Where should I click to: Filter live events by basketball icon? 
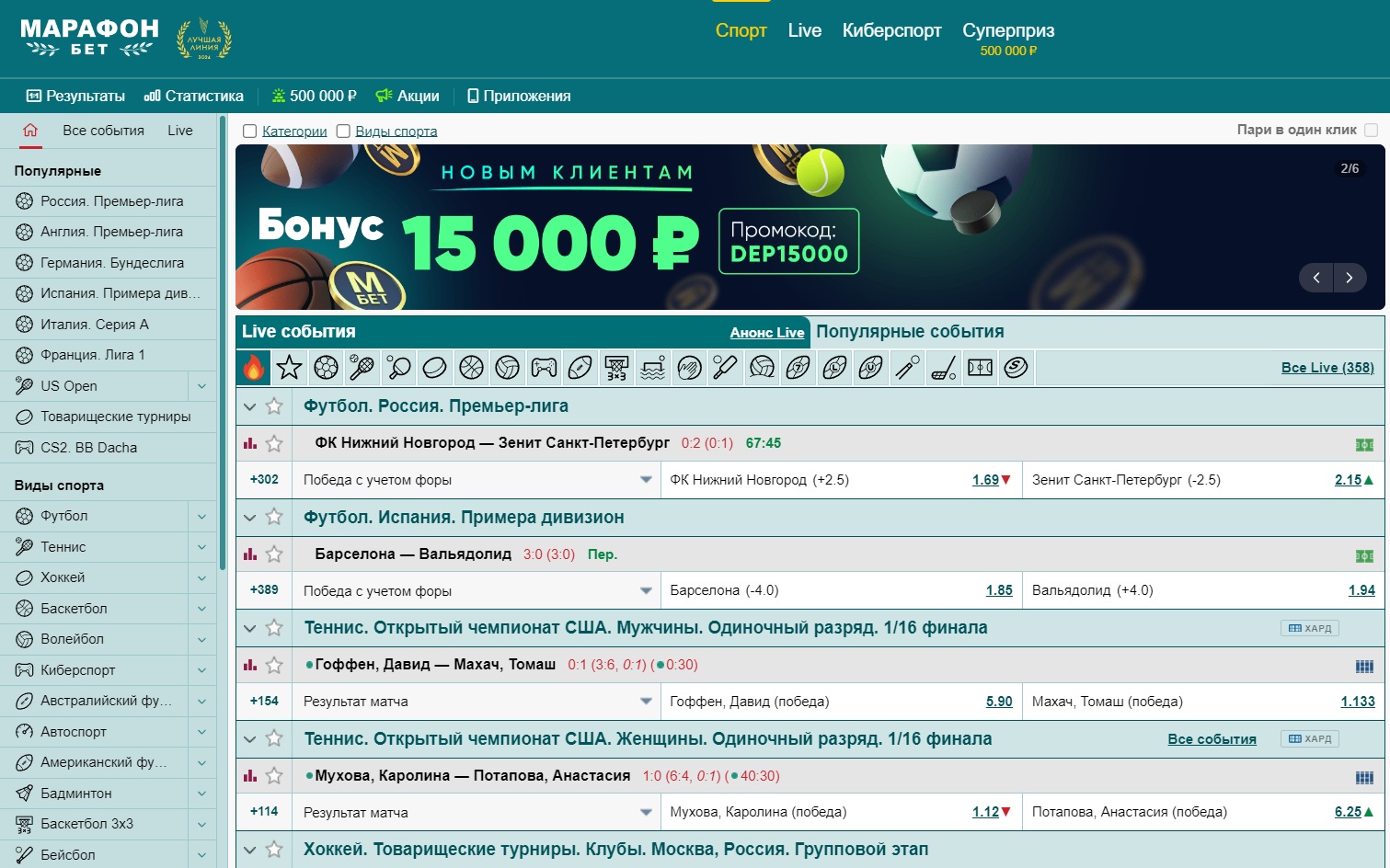click(x=471, y=368)
